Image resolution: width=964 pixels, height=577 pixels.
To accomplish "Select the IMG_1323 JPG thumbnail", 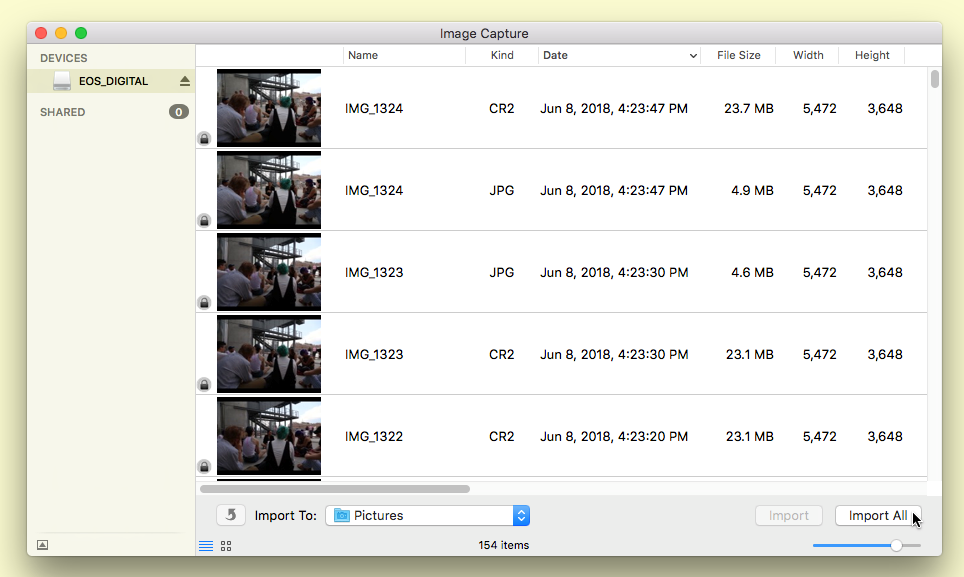I will pos(269,273).
